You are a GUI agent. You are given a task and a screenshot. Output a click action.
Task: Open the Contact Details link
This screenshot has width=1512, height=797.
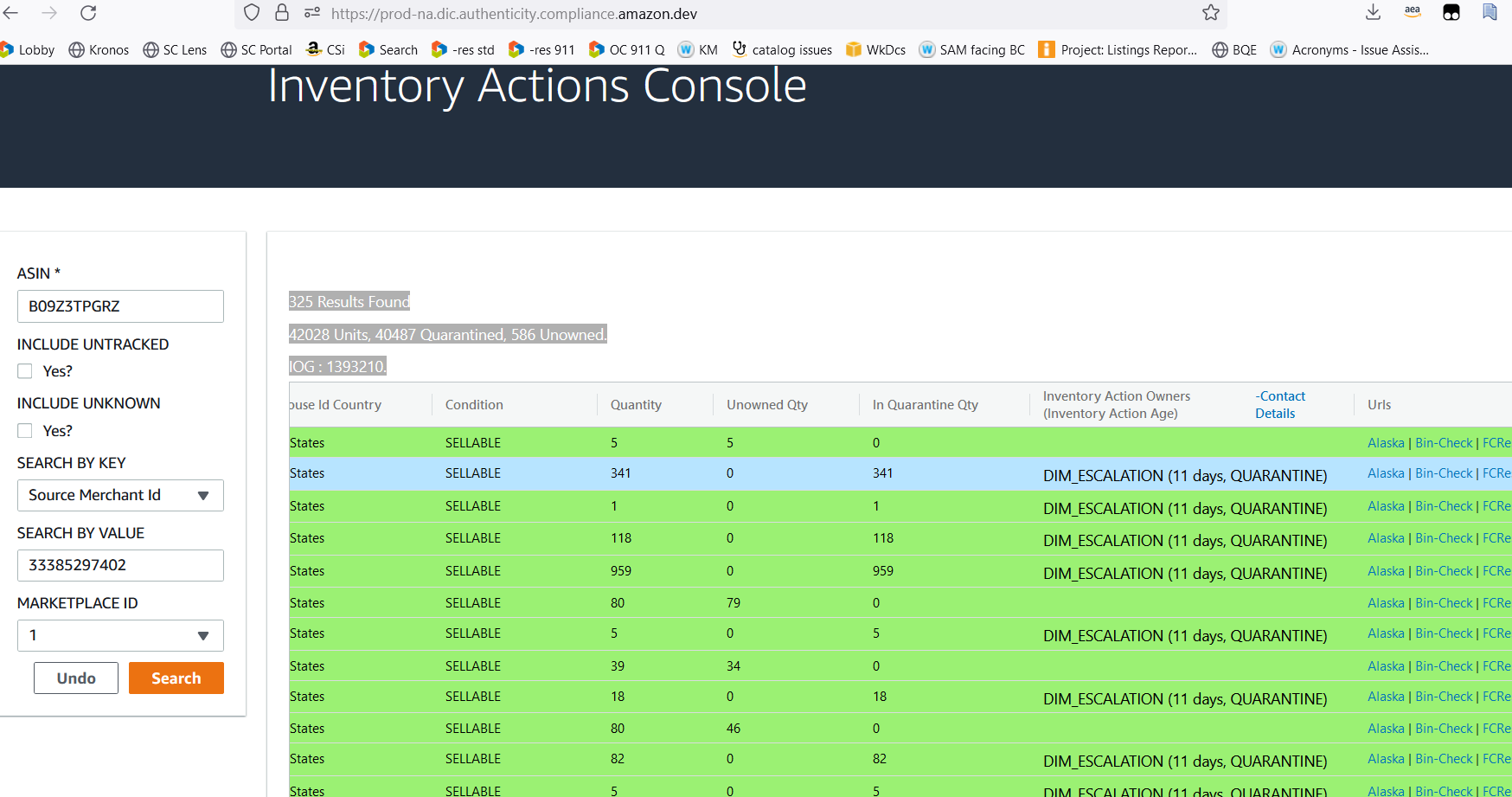[1279, 405]
